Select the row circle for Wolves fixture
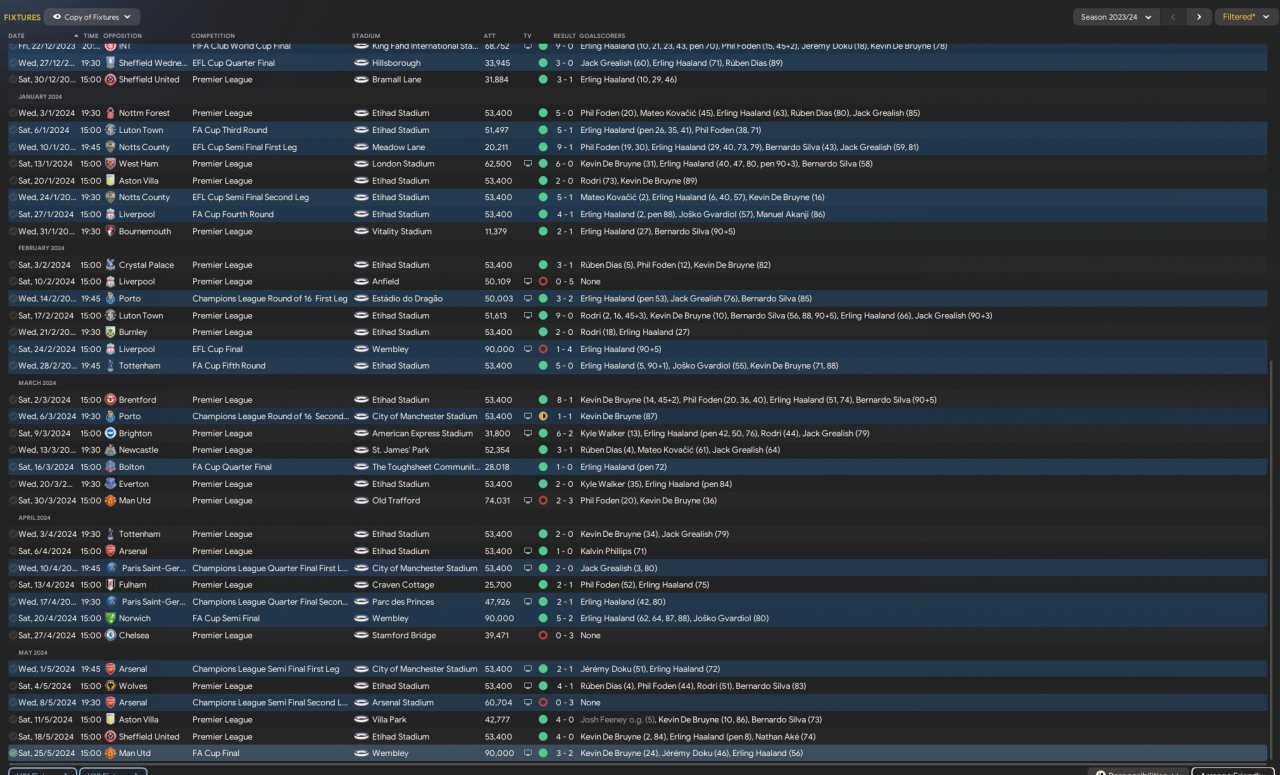Image resolution: width=1280 pixels, height=775 pixels. tap(13, 686)
